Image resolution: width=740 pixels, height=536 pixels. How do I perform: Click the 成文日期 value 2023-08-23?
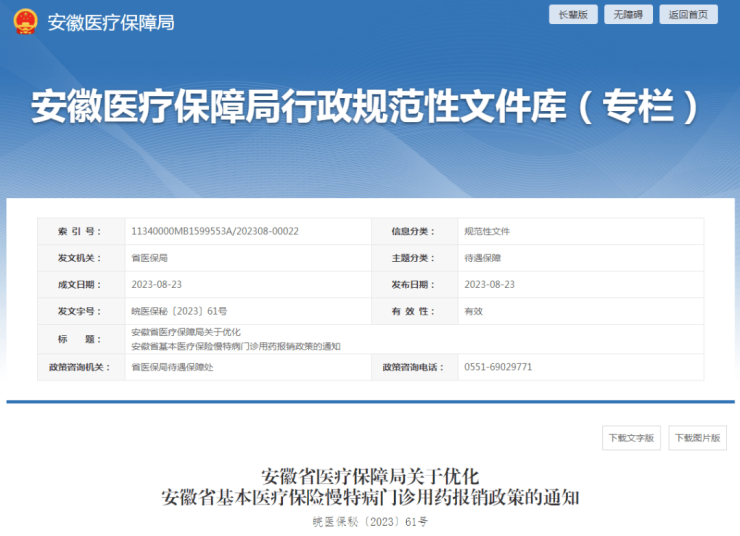pos(156,285)
